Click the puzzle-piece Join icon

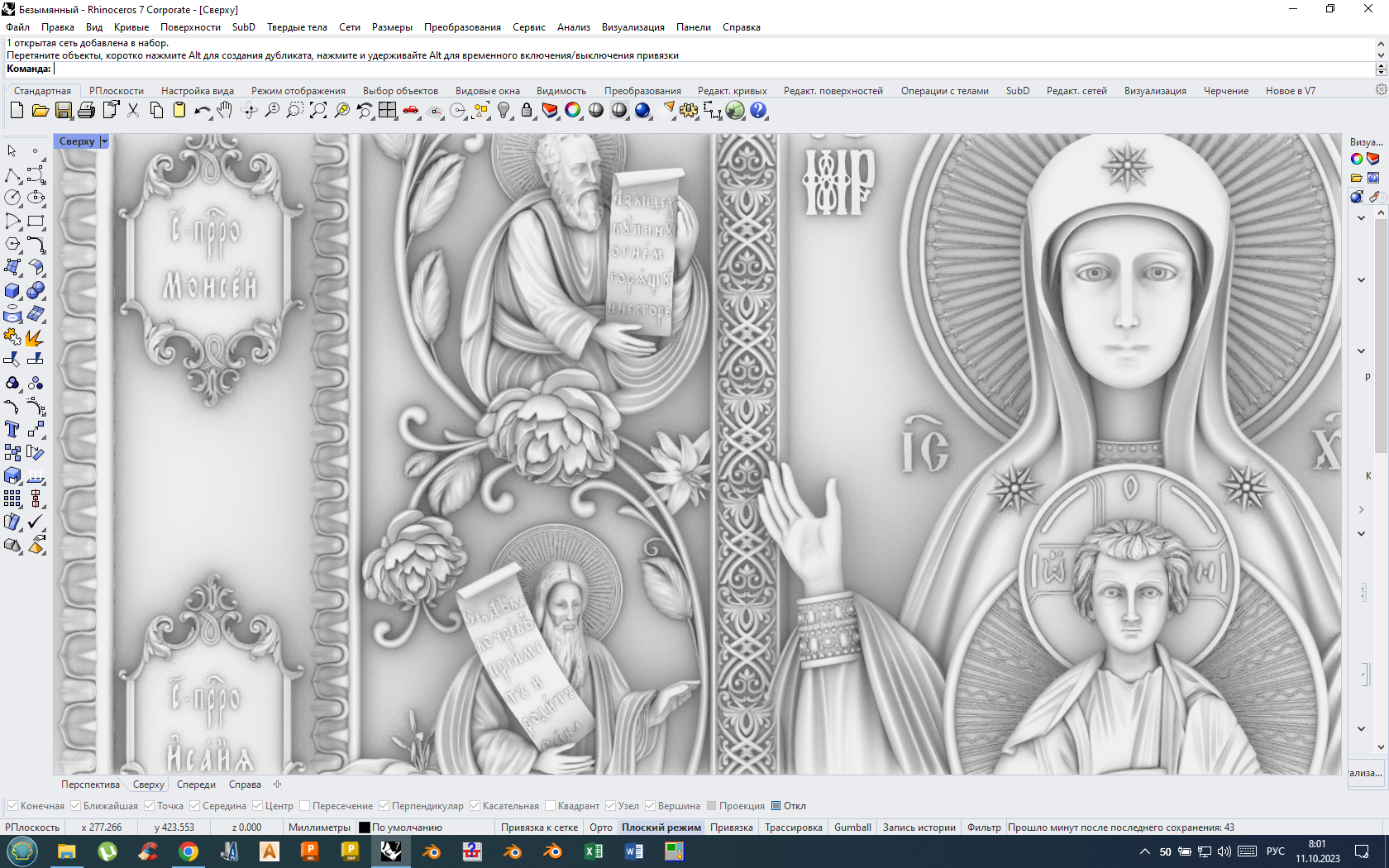[x=12, y=336]
